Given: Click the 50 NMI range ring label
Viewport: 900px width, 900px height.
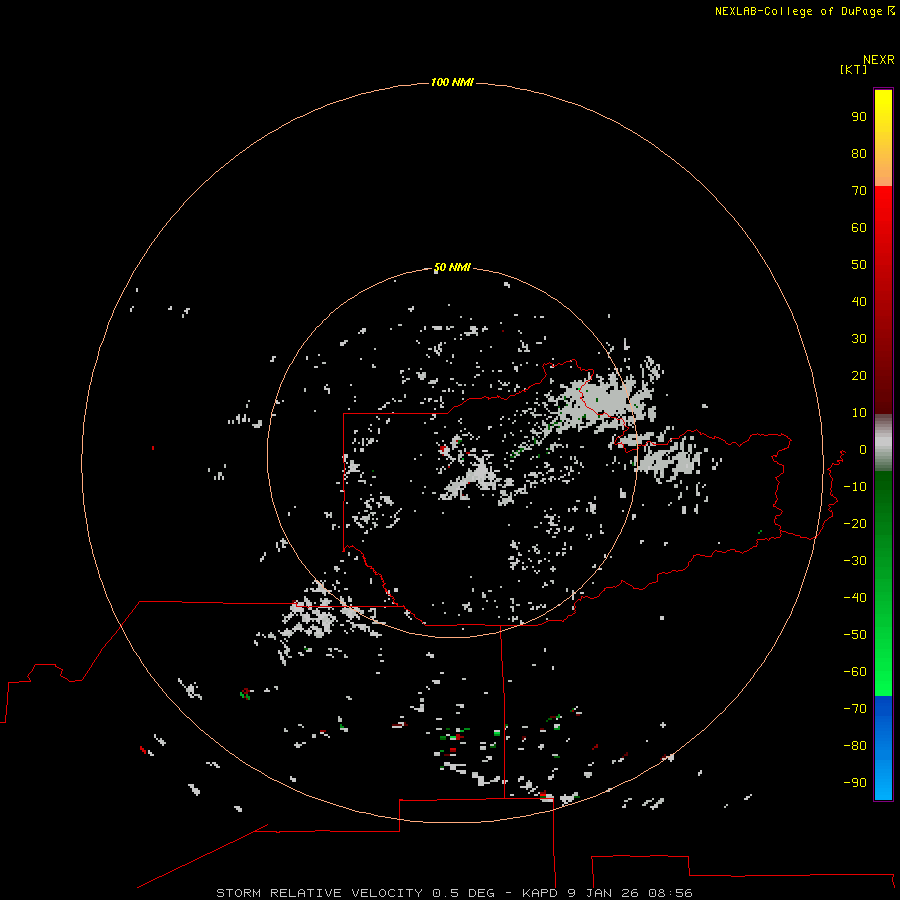Looking at the screenshot, I should (452, 267).
